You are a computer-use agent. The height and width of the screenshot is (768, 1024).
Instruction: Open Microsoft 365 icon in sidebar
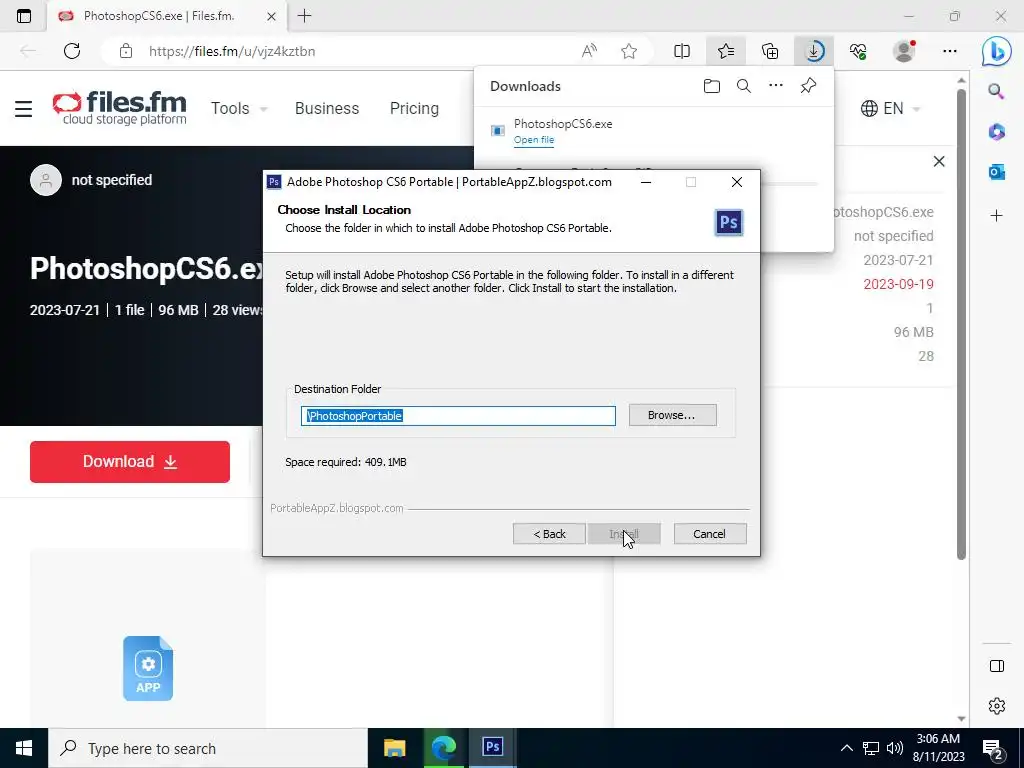[996, 132]
